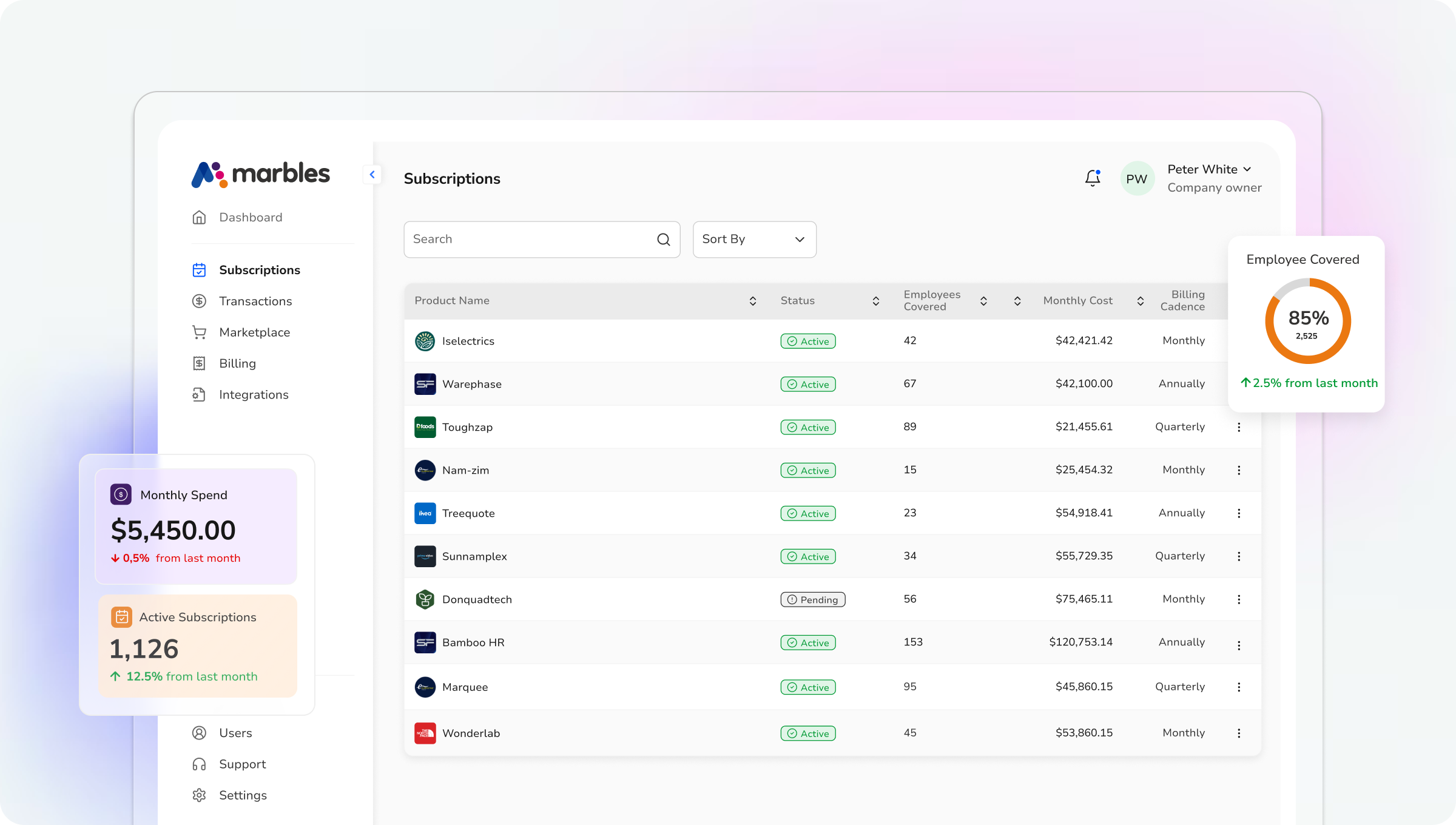Click Active badge for Iselectrics
The width and height of the screenshot is (1456, 825).
click(x=808, y=341)
